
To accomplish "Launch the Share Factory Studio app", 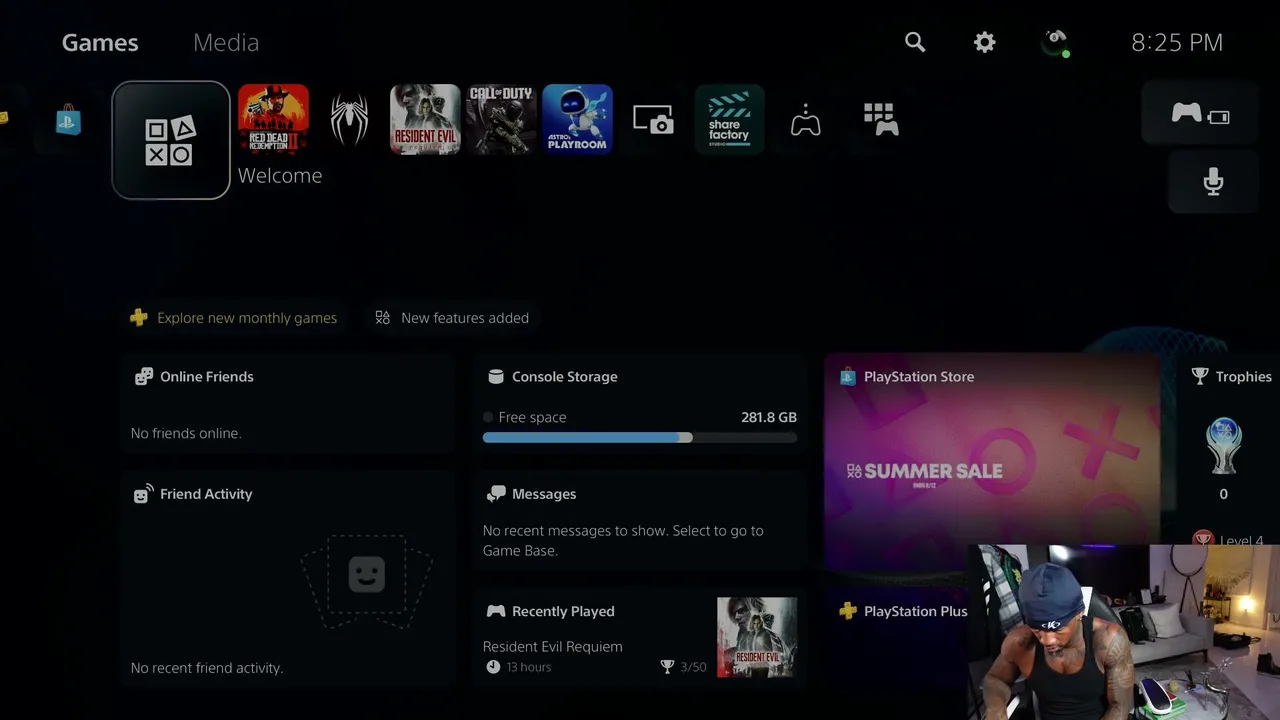I will (729, 119).
